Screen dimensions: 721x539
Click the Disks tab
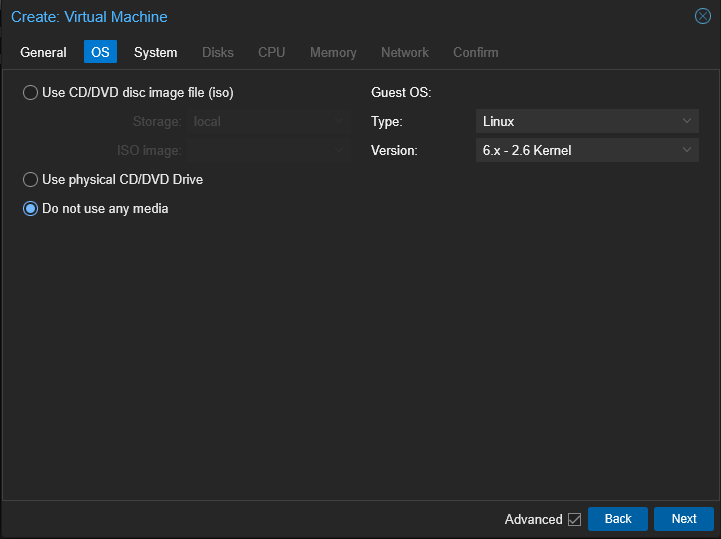pyautogui.click(x=218, y=52)
